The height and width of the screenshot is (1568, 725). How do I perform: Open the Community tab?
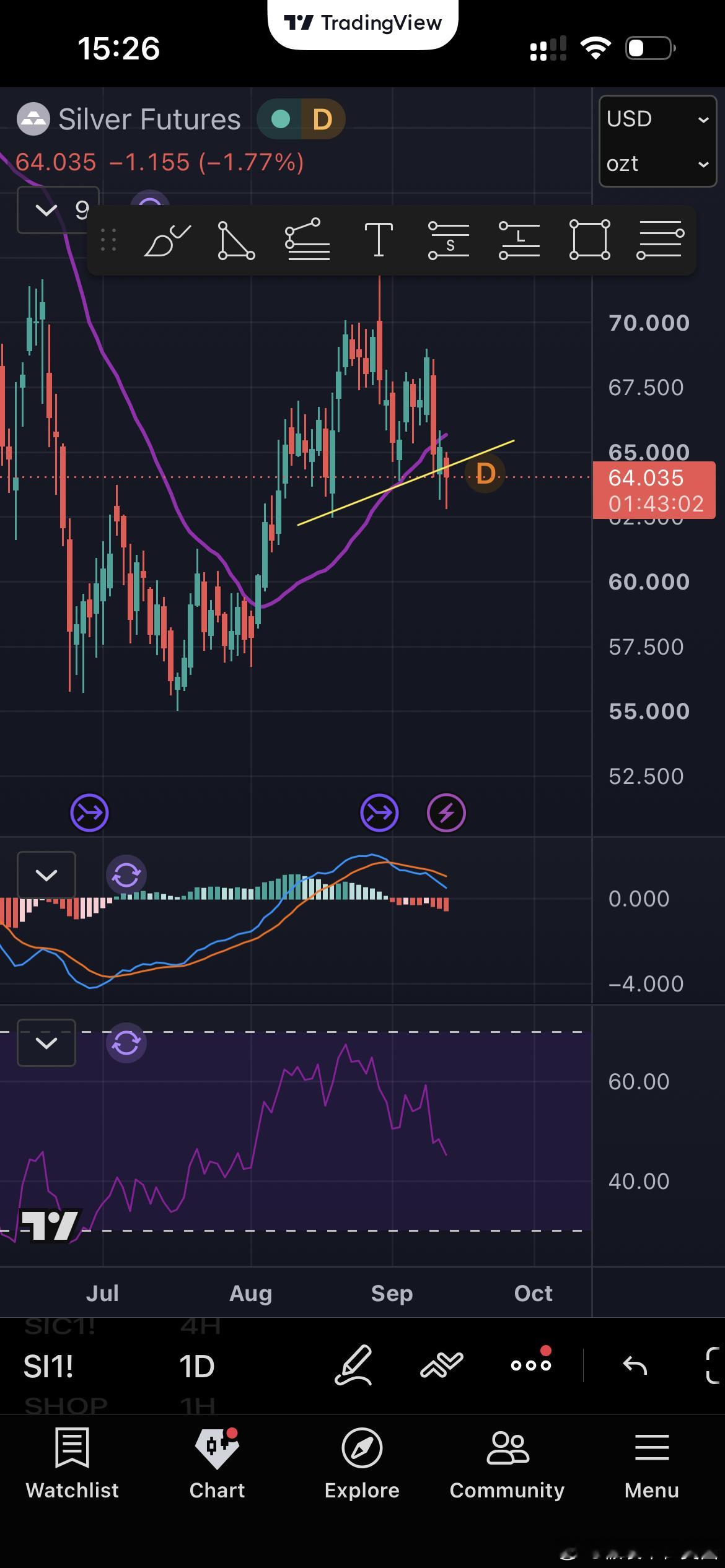pos(507,1464)
